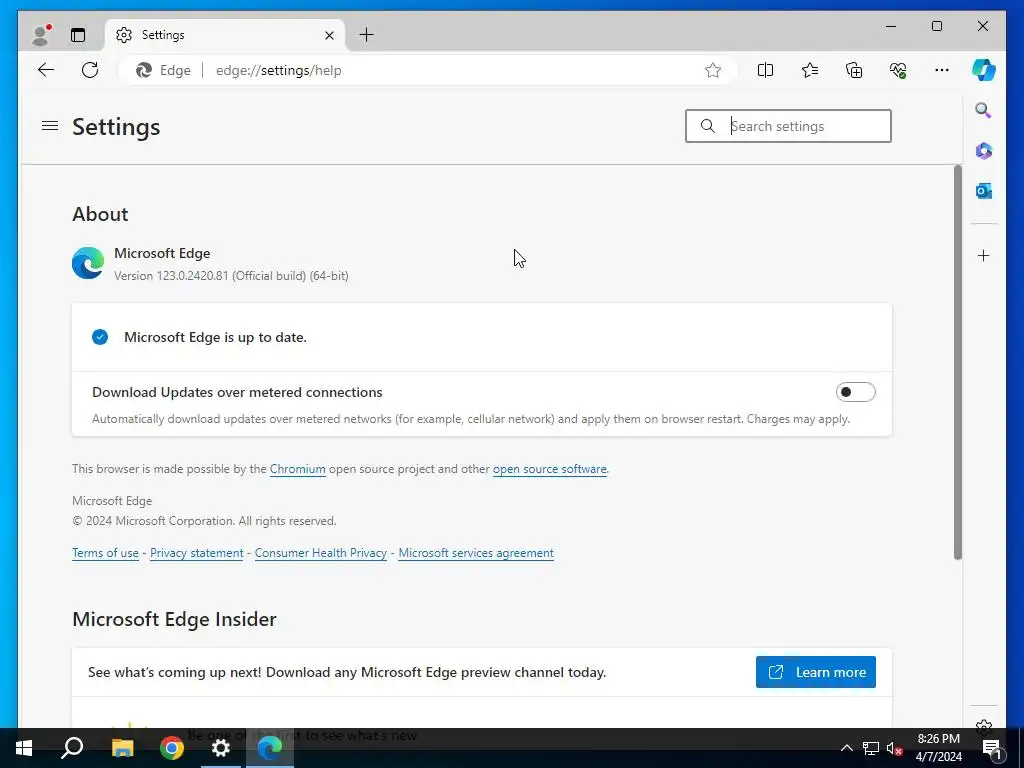
Task: Click the page vertical scrollbar
Action: click(957, 362)
